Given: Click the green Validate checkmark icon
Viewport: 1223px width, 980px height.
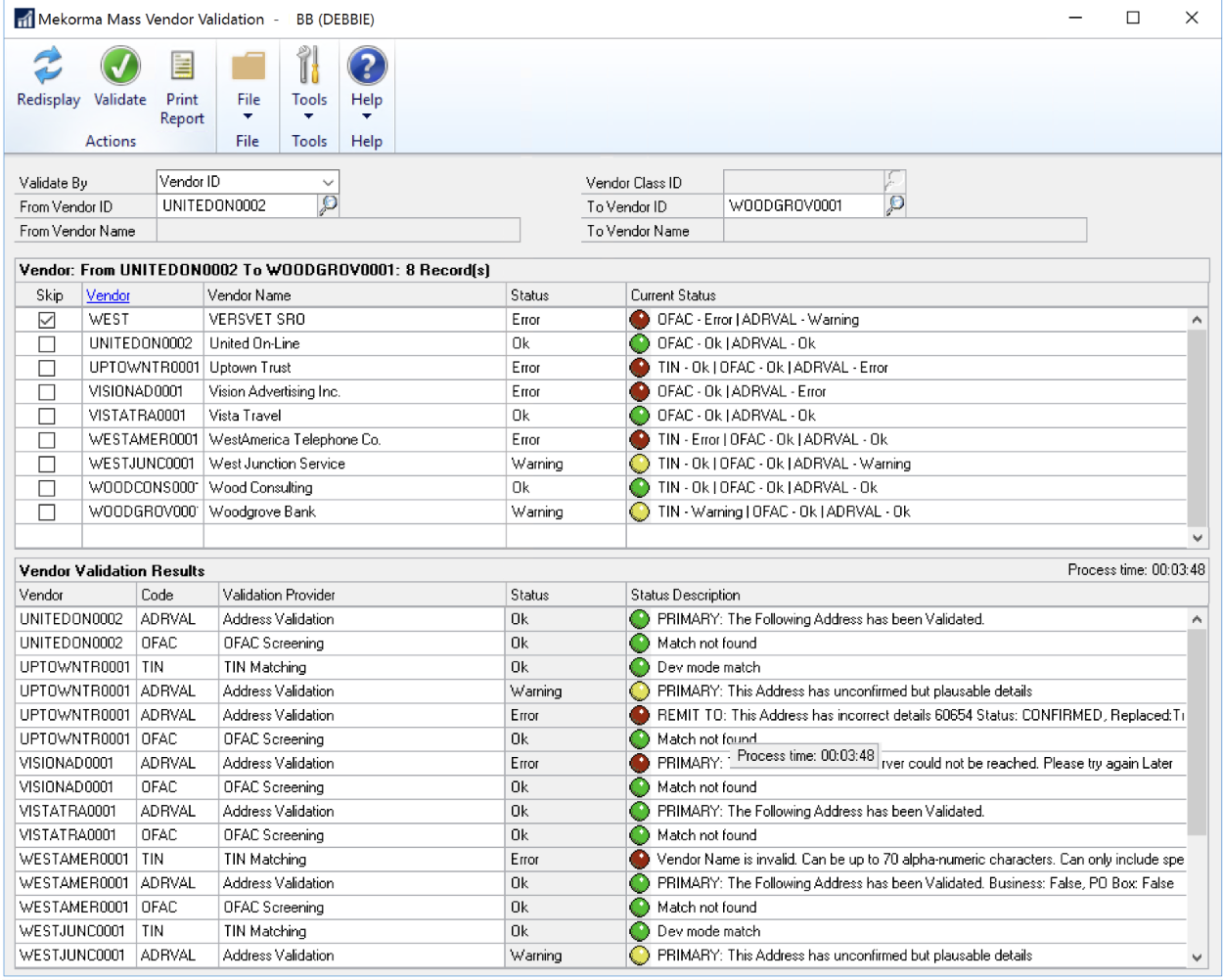Looking at the screenshot, I should tap(120, 67).
